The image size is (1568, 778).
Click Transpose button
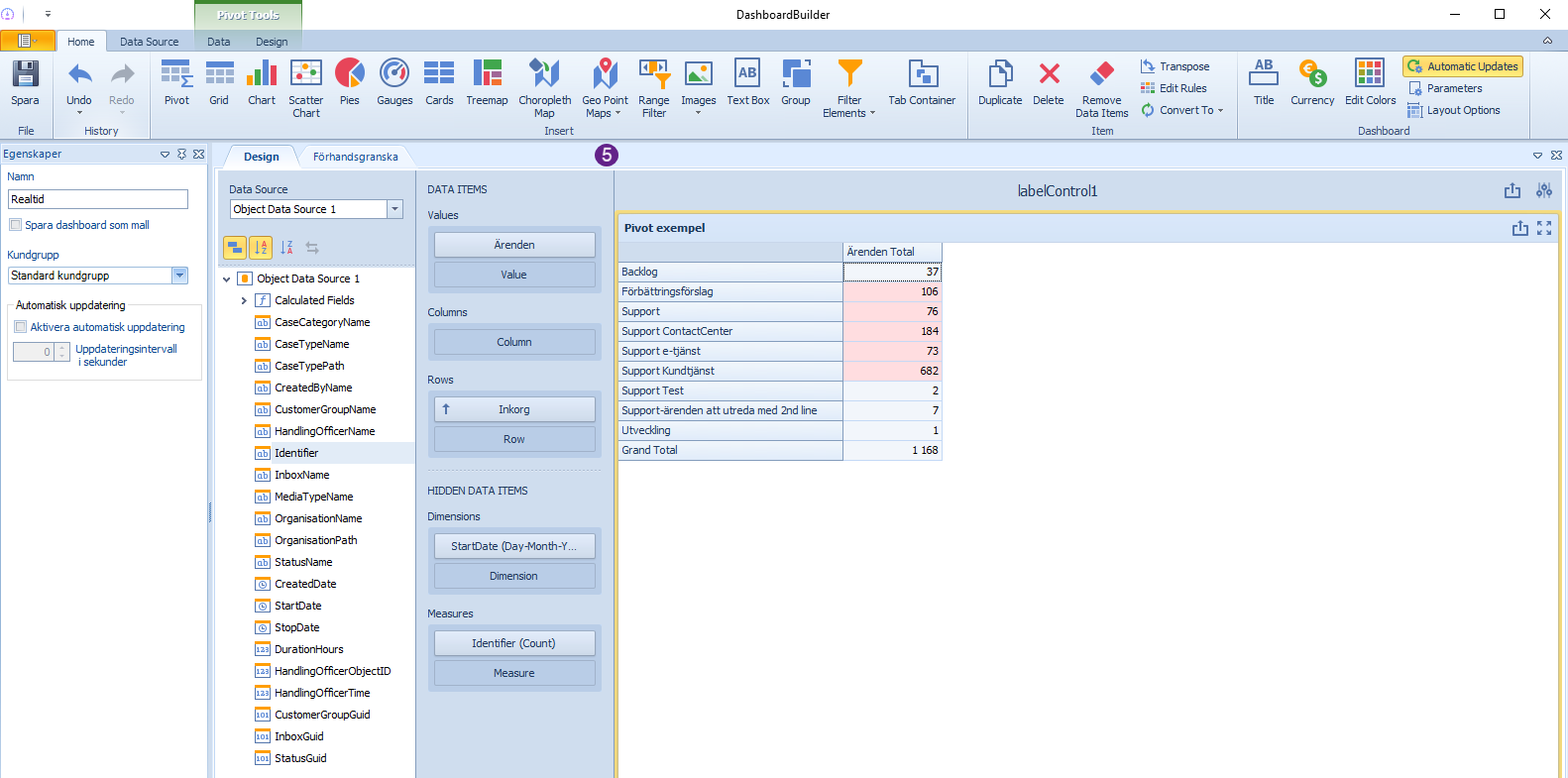pos(1175,66)
